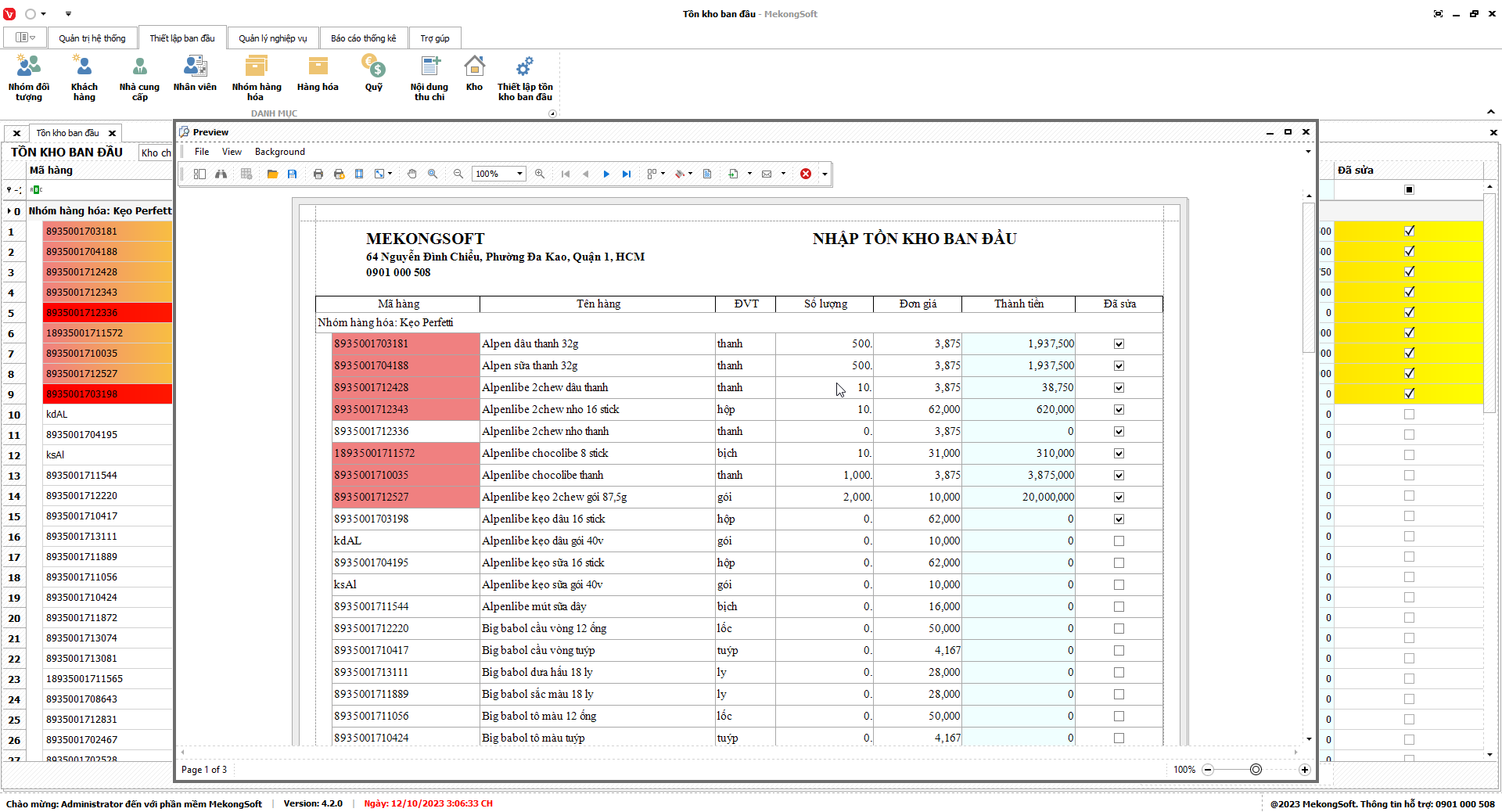Click the Open folder icon in Preview toolbar
The image size is (1502, 812).
[x=272, y=174]
